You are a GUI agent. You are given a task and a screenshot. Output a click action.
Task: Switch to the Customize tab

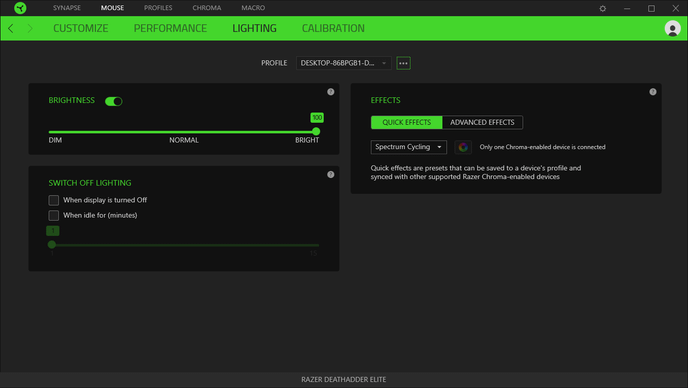tap(81, 29)
